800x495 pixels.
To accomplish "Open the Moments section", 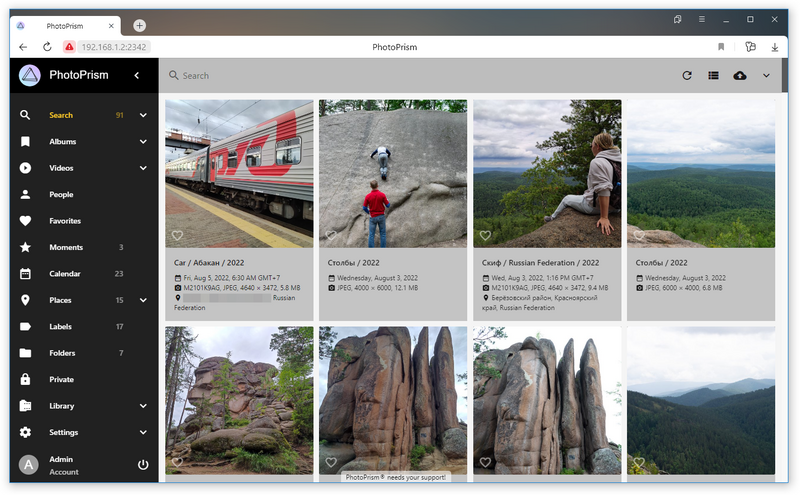I will pyautogui.click(x=66, y=248).
